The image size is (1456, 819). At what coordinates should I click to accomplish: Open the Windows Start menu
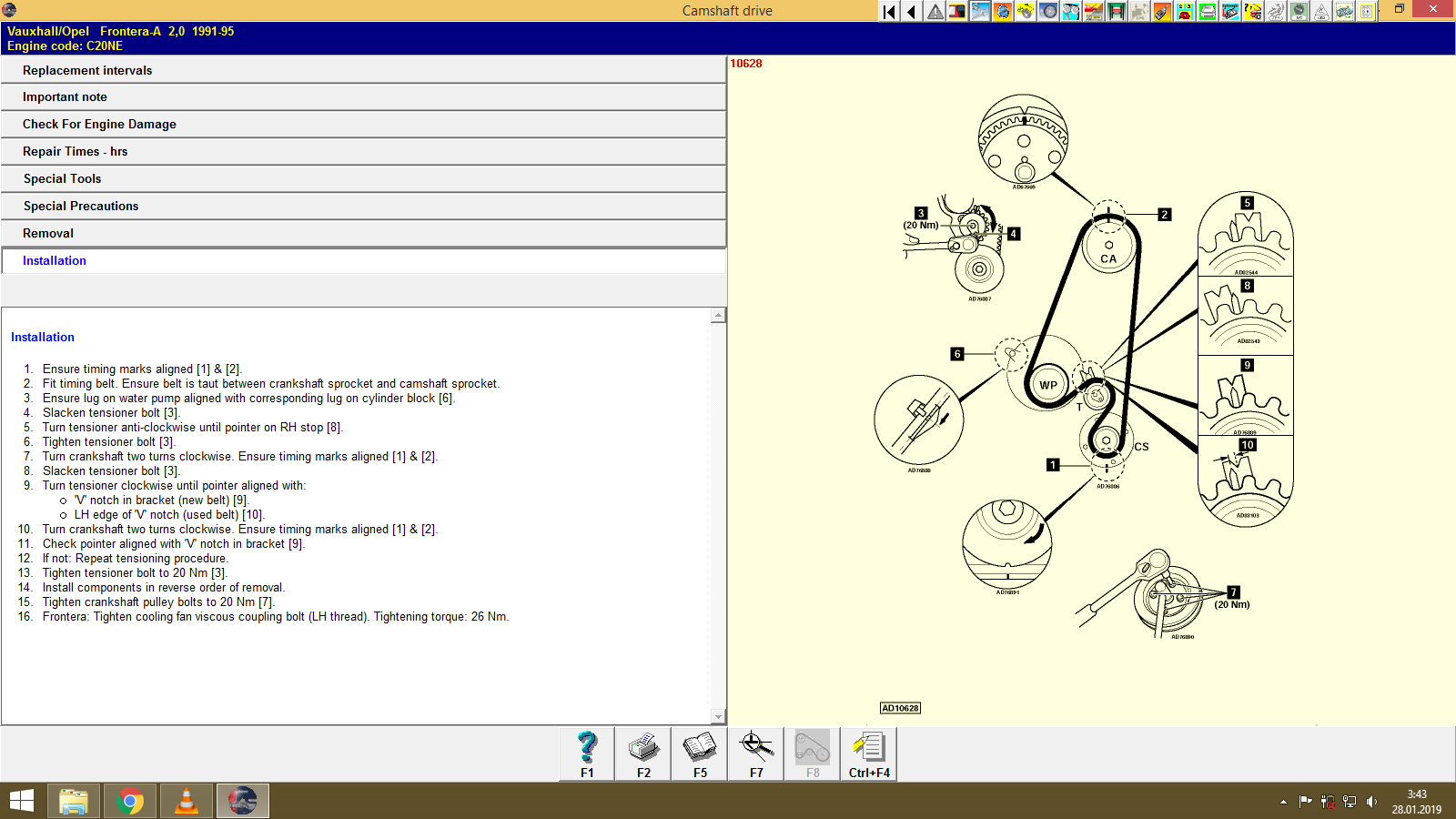pos(22,801)
